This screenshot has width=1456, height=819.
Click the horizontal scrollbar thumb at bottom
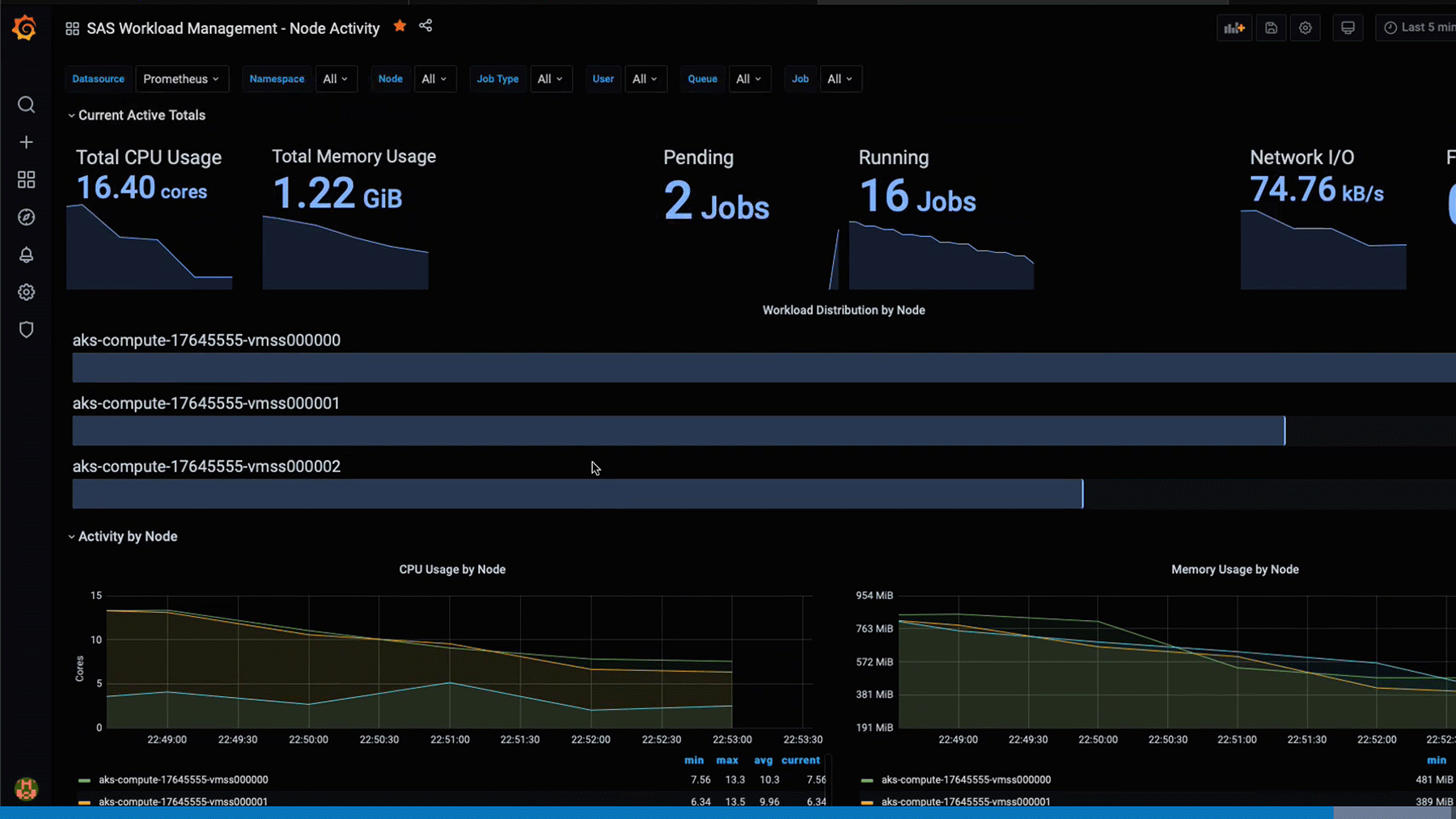[x=1394, y=813]
